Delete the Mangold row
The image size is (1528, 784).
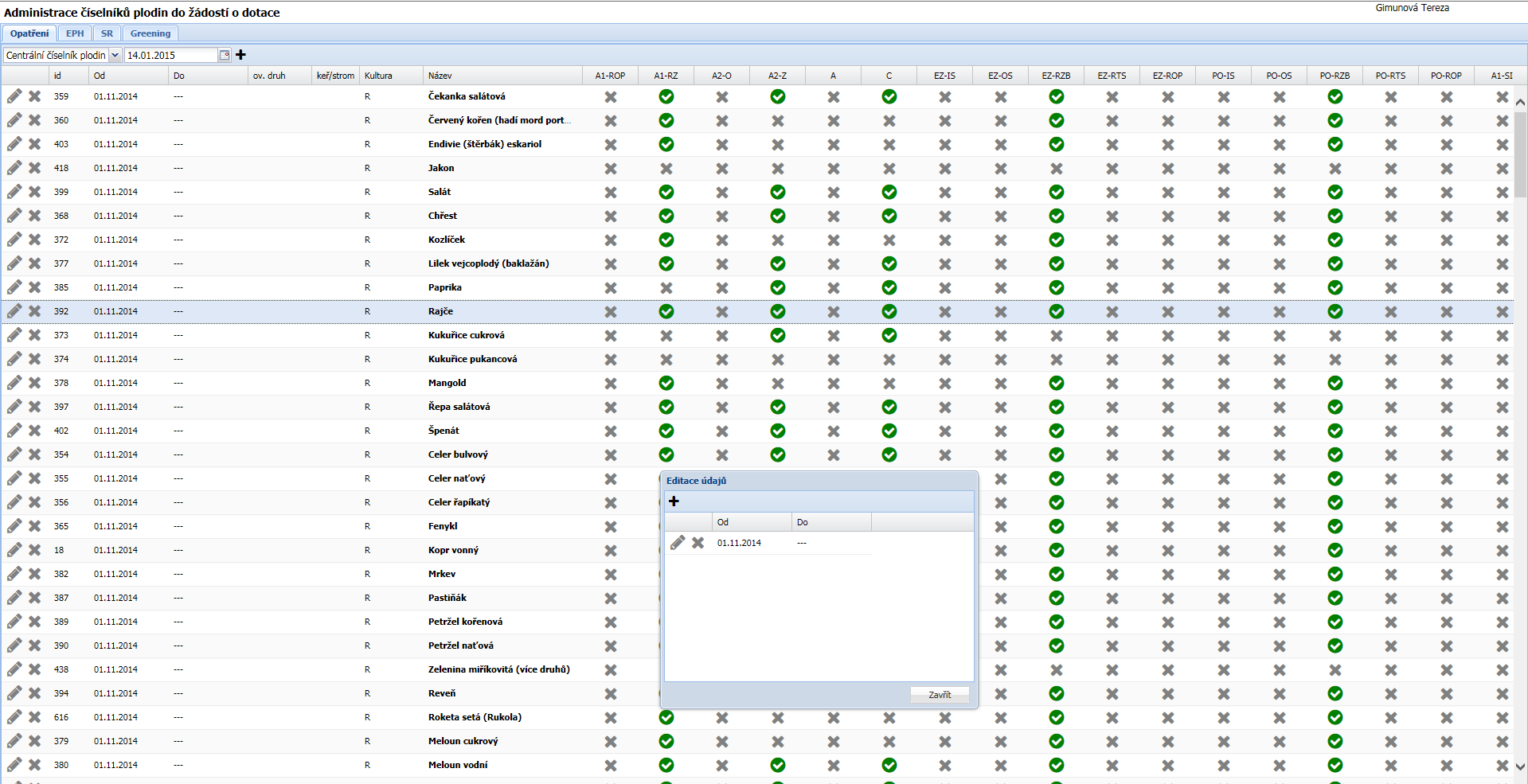35,383
